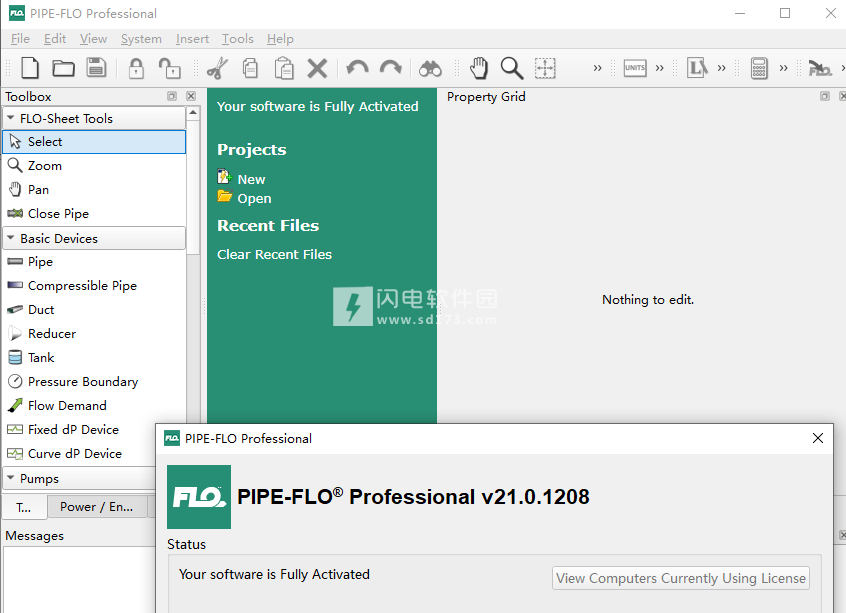Click the Delete X toolbar icon
Screen dimensions: 846x613
pyautogui.click(x=317, y=69)
